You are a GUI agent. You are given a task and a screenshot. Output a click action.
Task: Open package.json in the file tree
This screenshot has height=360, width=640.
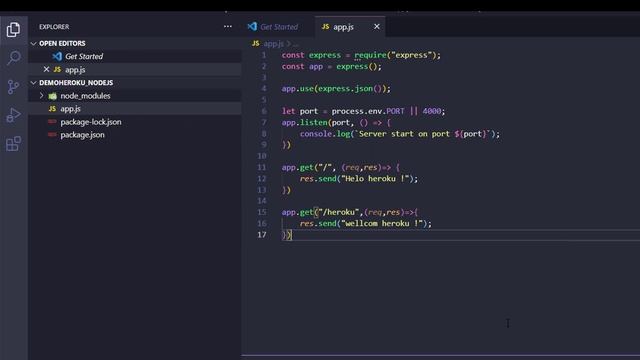coord(135,135)
